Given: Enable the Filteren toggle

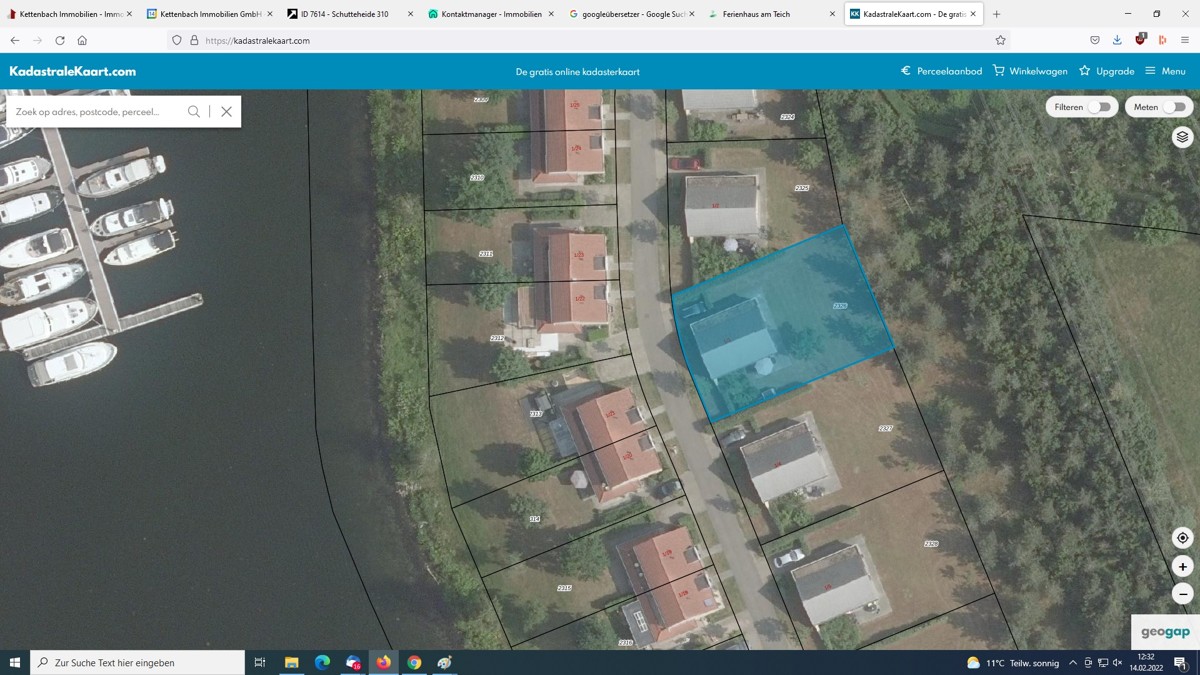Looking at the screenshot, I should [x=1099, y=107].
